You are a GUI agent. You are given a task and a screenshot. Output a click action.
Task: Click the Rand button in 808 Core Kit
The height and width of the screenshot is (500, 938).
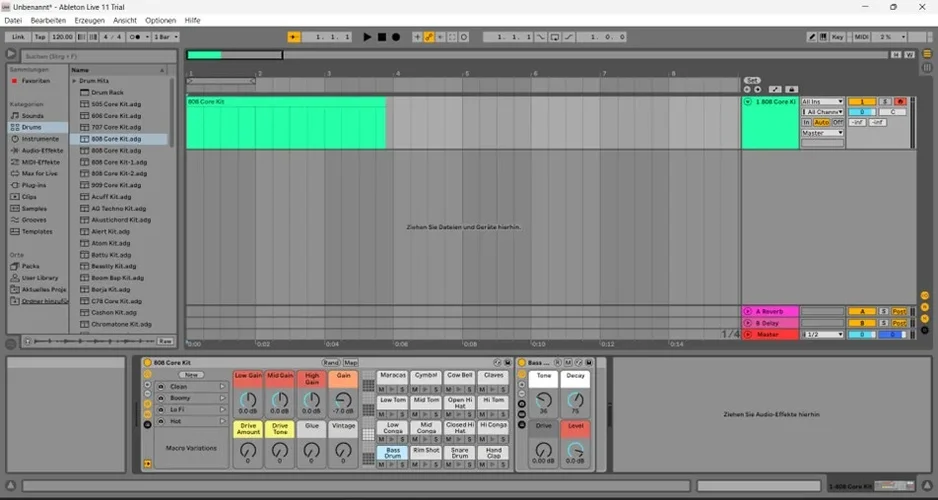point(331,362)
